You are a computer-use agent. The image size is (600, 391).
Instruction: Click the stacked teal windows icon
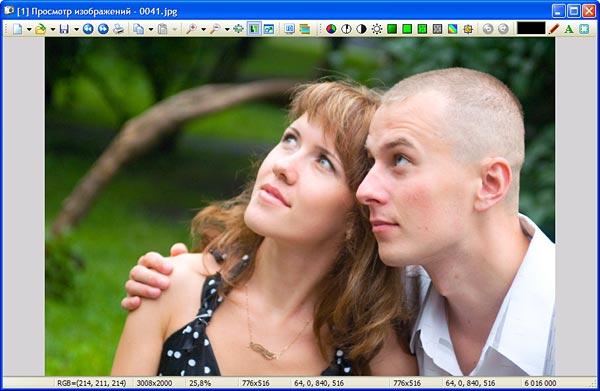click(305, 29)
